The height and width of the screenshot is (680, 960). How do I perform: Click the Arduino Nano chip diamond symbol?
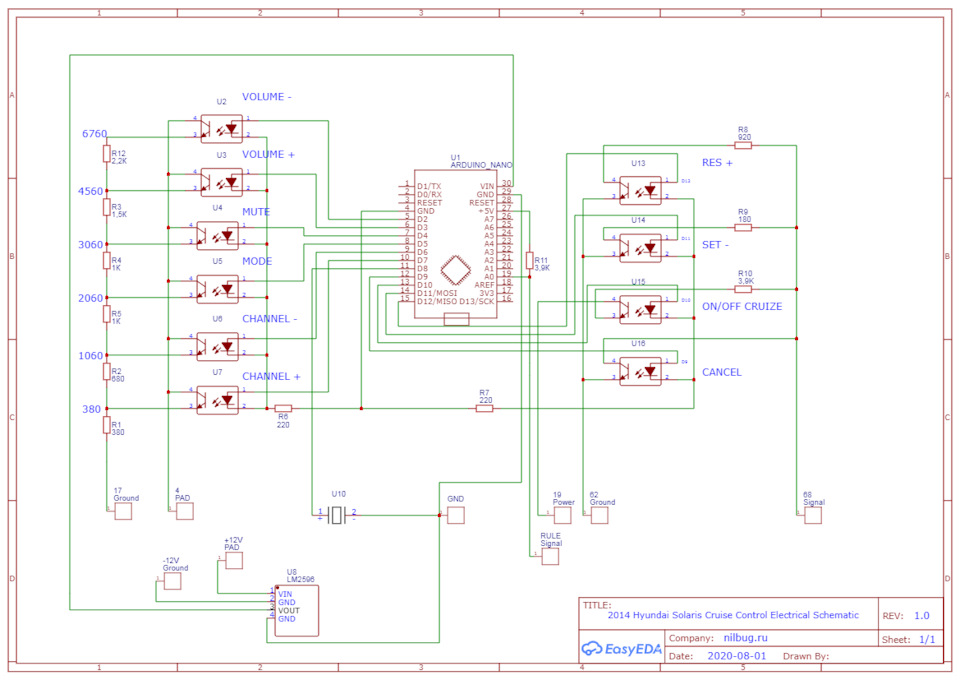[x=454, y=270]
